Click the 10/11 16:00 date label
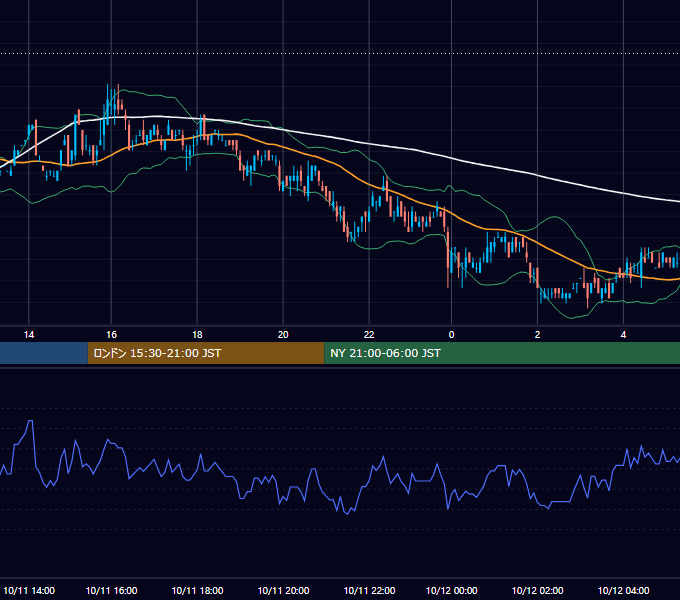 [x=111, y=590]
